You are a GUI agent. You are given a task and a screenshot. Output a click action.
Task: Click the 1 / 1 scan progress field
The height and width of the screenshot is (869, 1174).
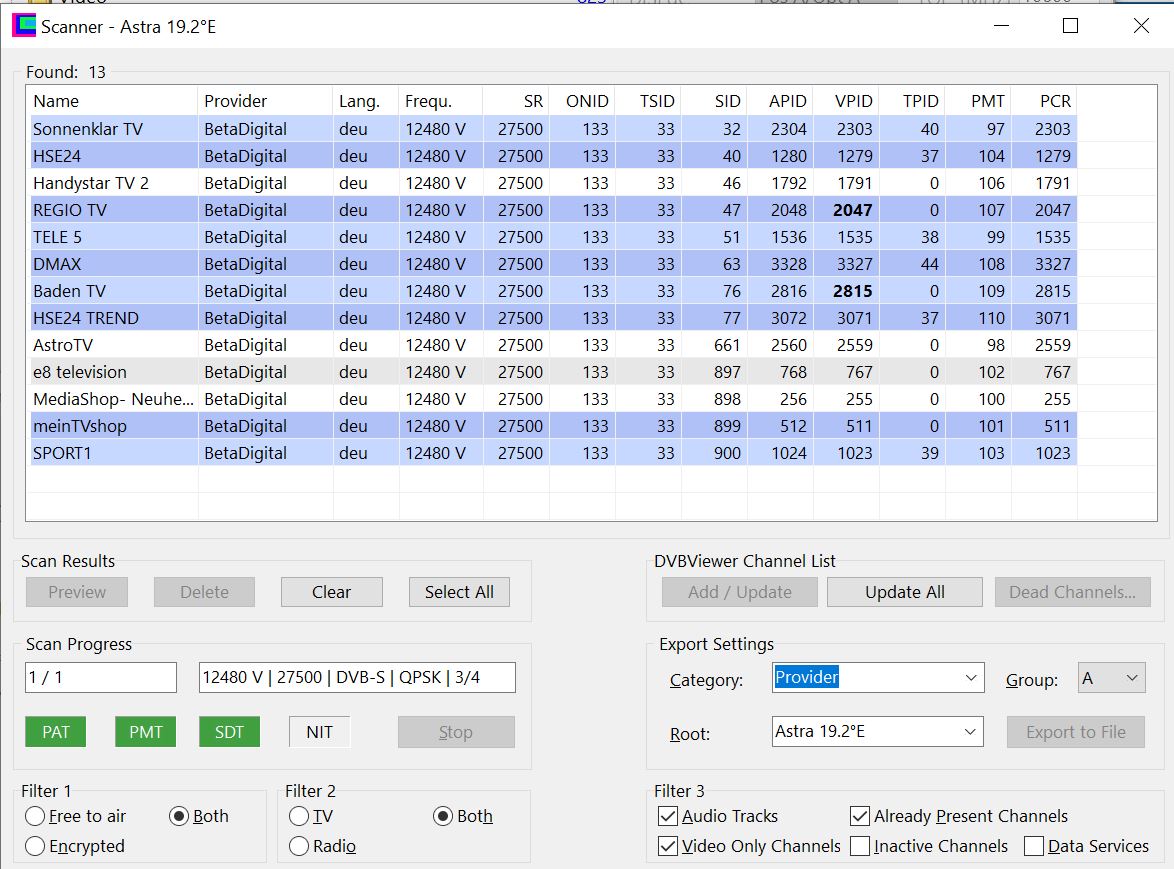101,678
